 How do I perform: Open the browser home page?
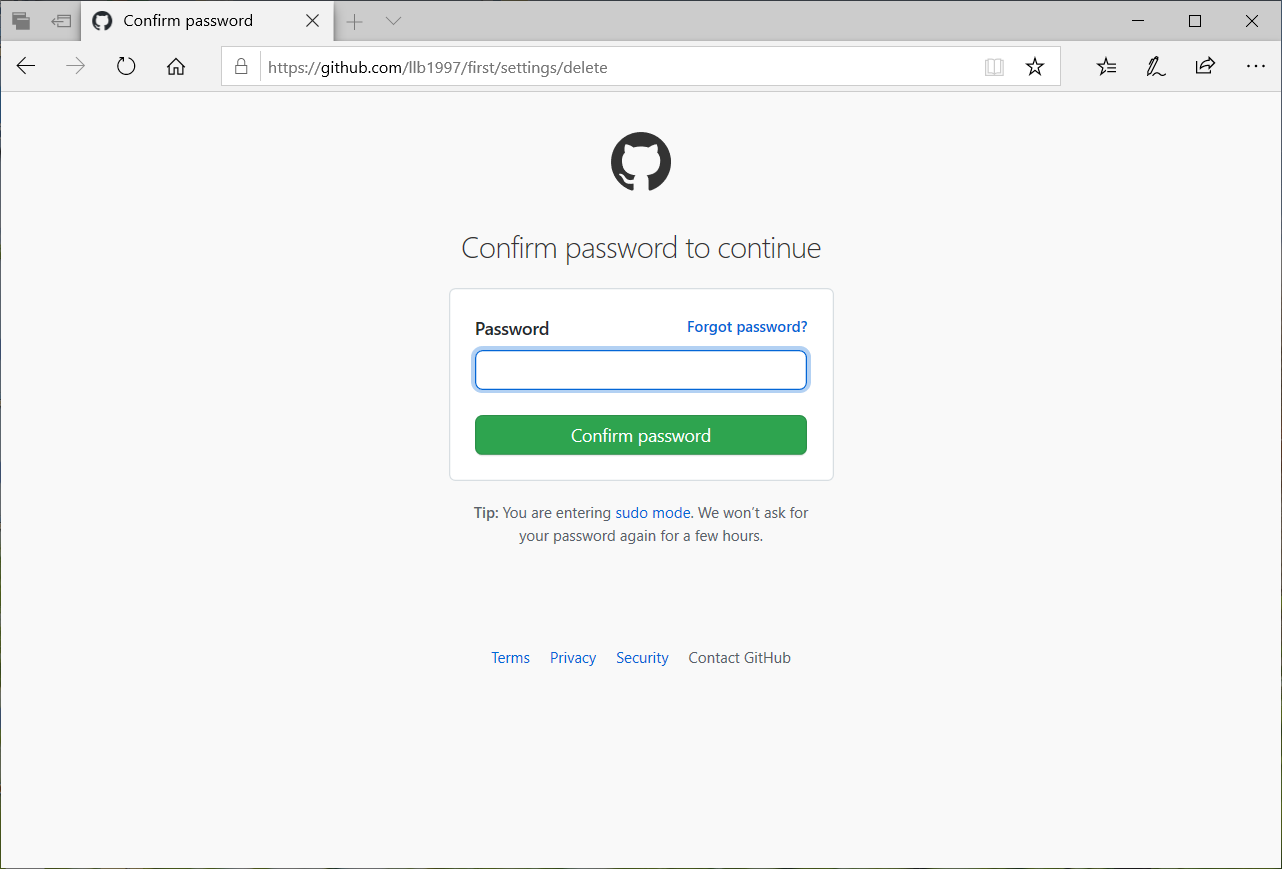pos(176,67)
